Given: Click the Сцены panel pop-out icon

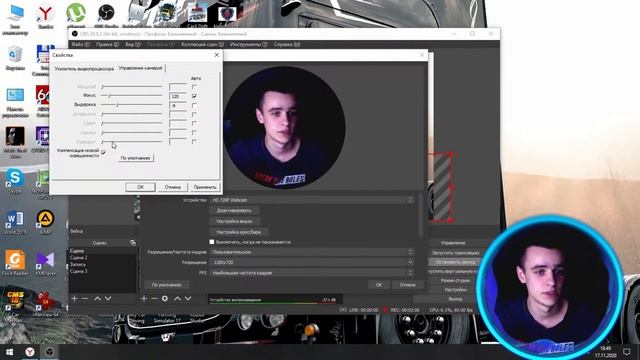Looking at the screenshot, I should click(133, 243).
